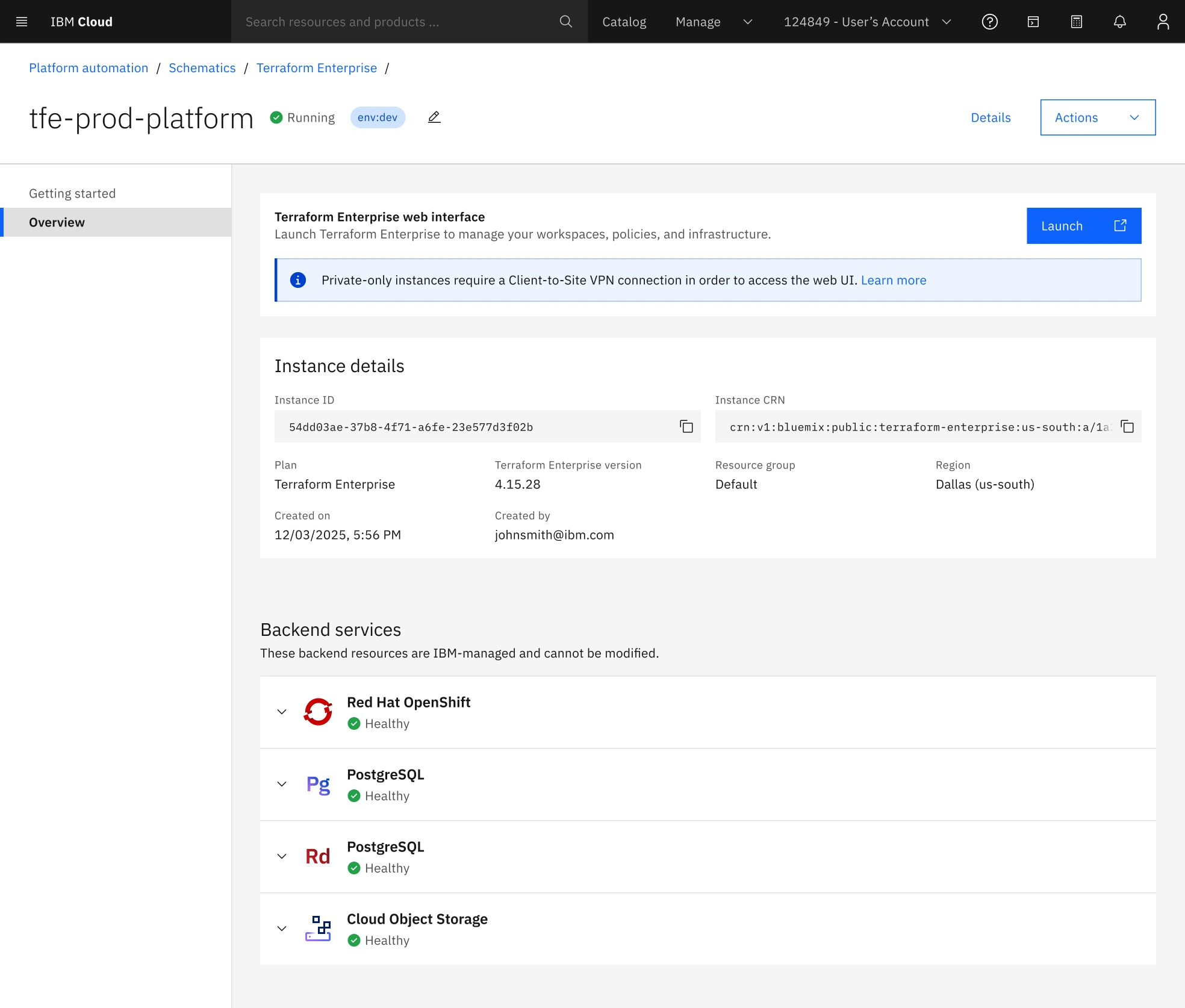Click the env:dev tag

point(378,117)
